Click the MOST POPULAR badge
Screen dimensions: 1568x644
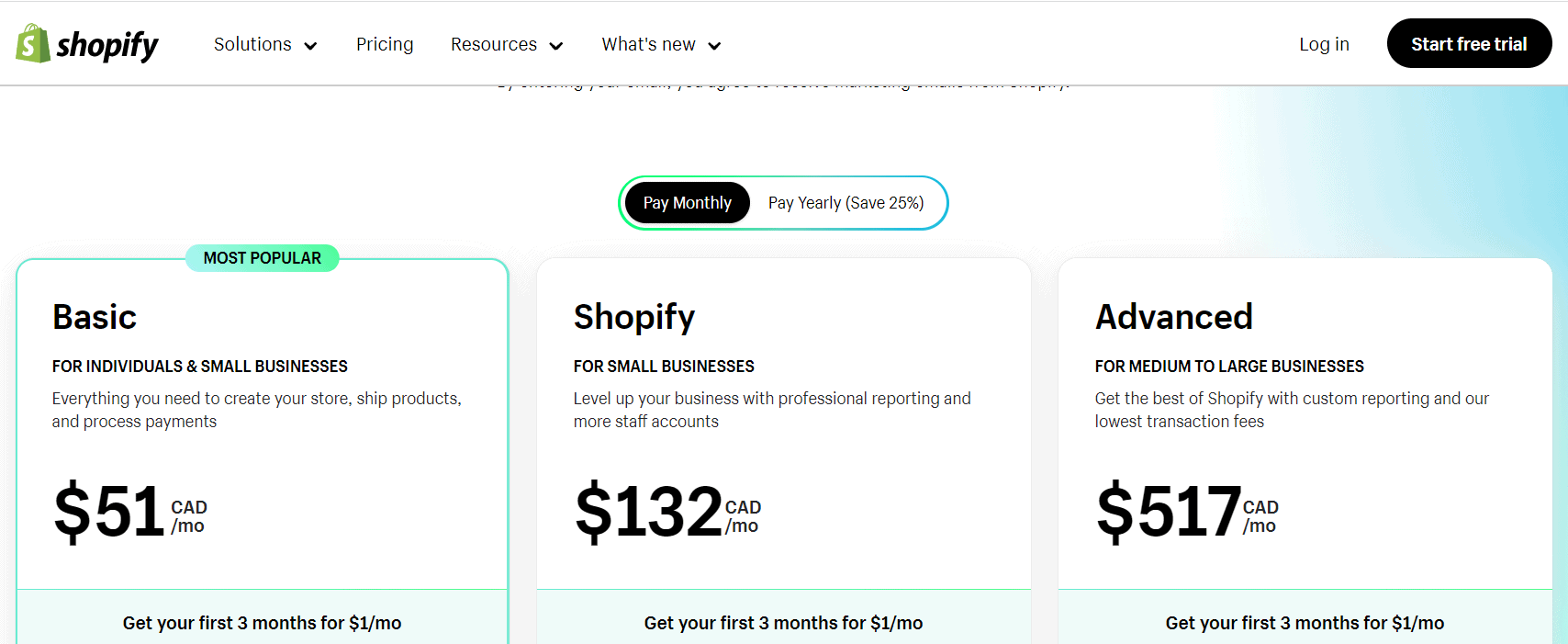[263, 258]
